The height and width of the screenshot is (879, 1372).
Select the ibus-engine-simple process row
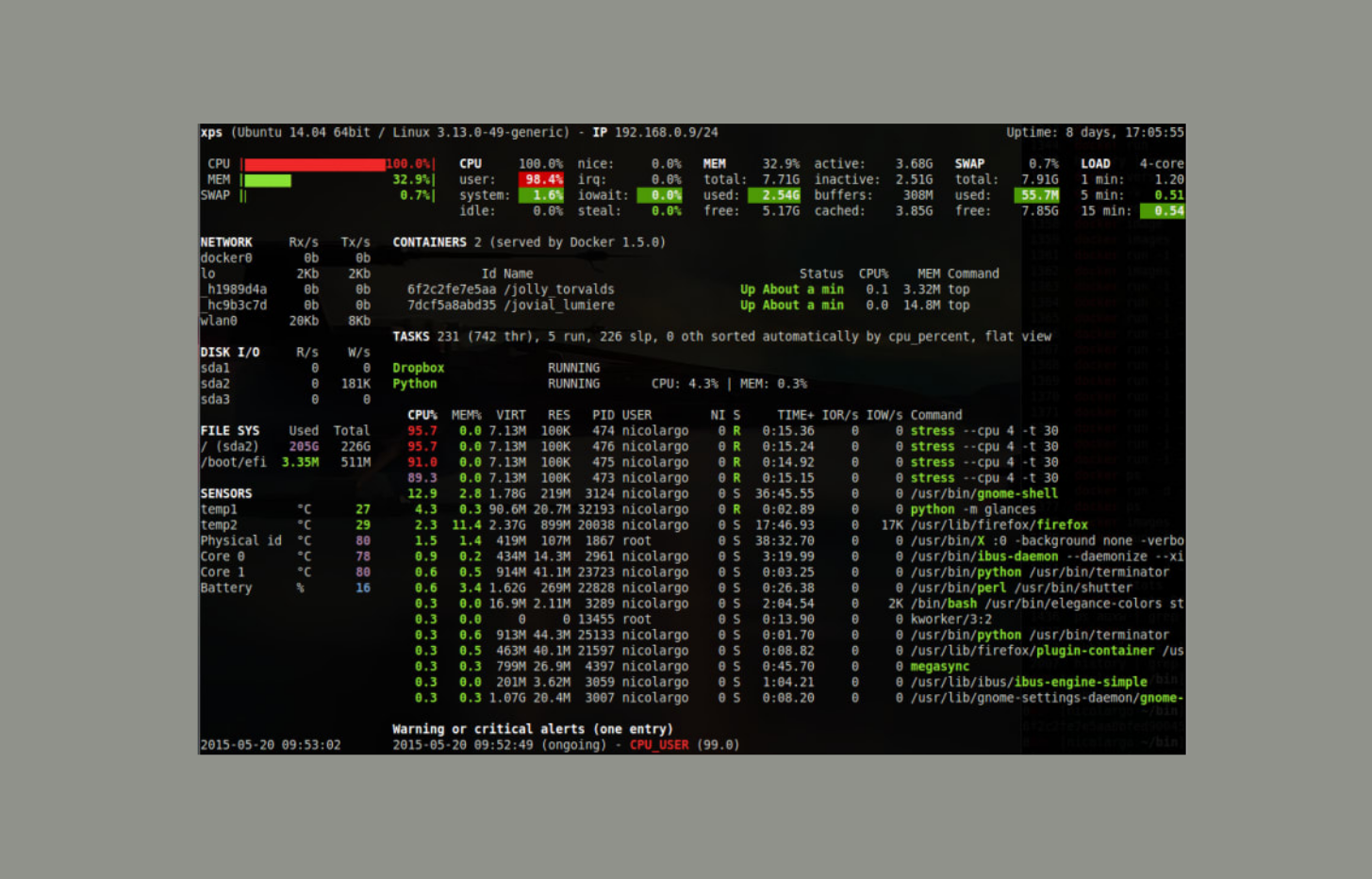[x=777, y=682]
